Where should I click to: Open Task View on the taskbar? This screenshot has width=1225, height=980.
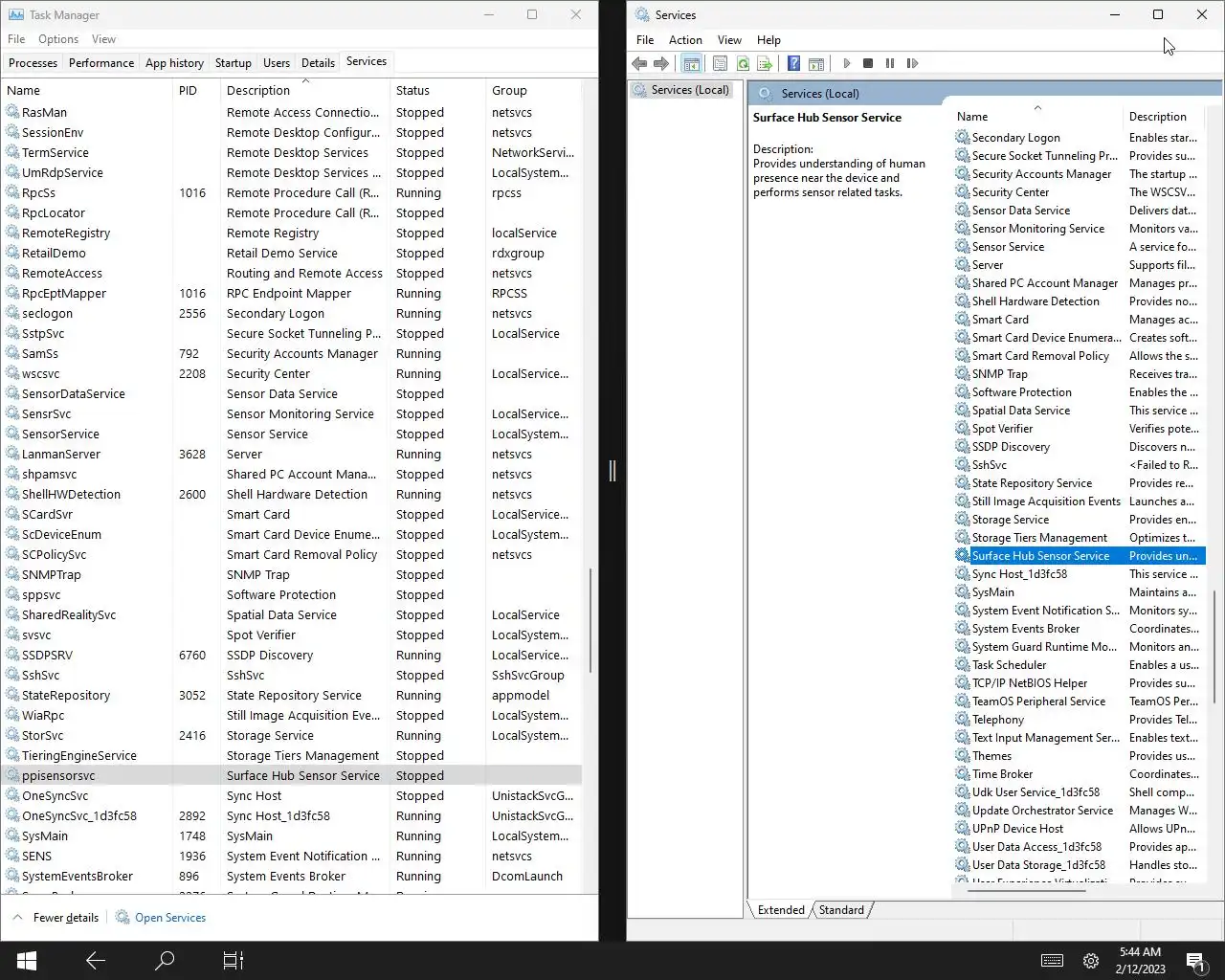234,960
